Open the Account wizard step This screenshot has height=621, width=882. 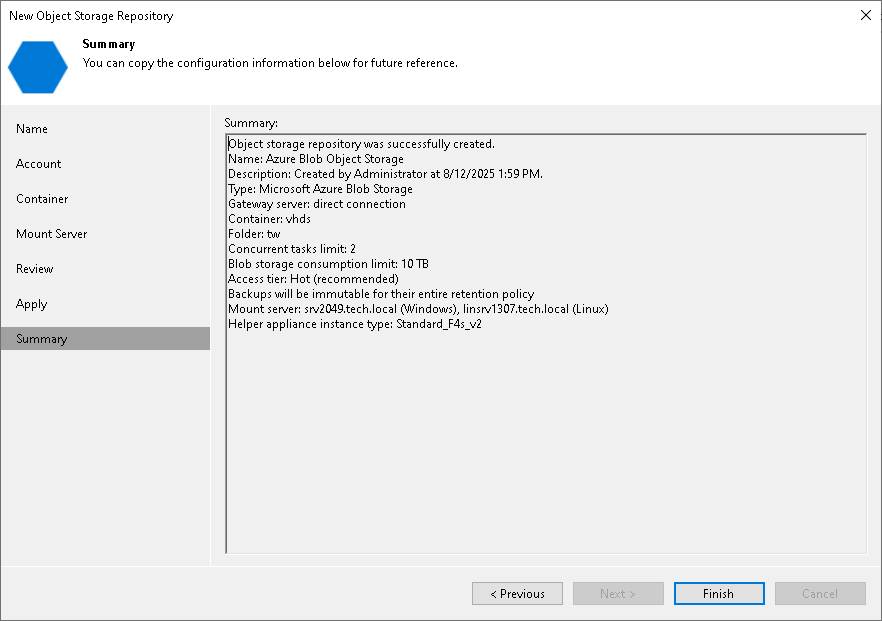pyautogui.click(x=38, y=164)
